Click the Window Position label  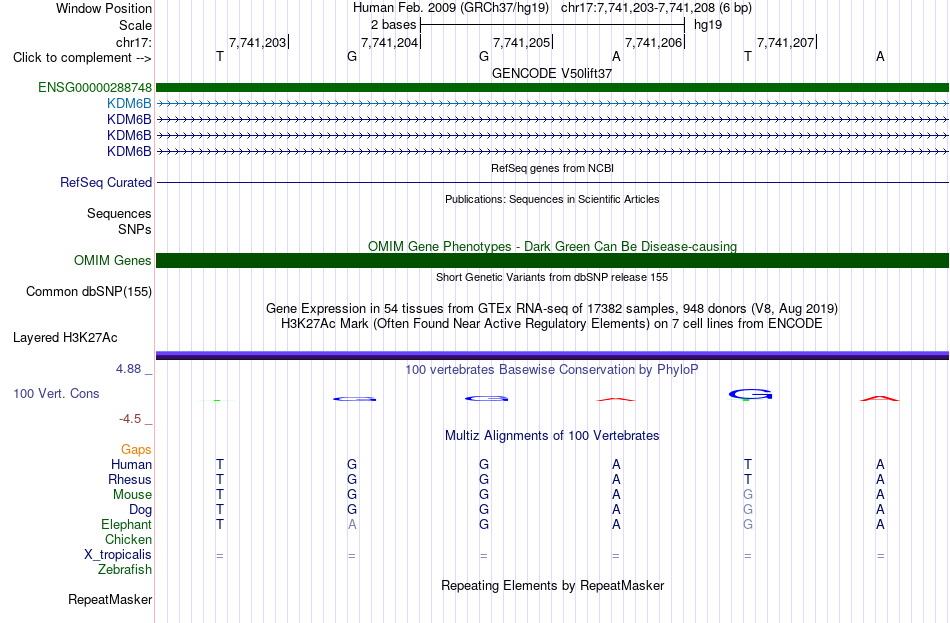[104, 8]
